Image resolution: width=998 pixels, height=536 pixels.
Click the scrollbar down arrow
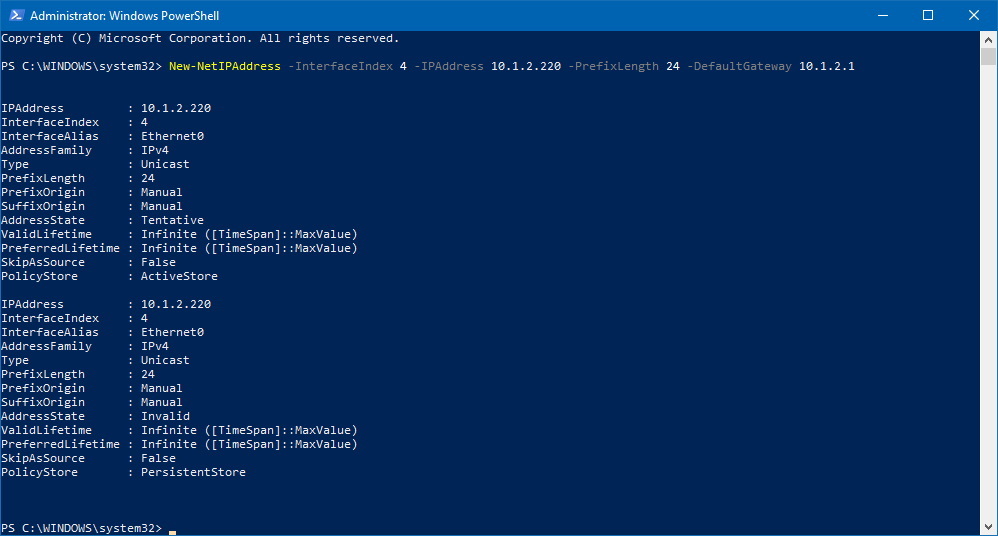click(x=988, y=527)
